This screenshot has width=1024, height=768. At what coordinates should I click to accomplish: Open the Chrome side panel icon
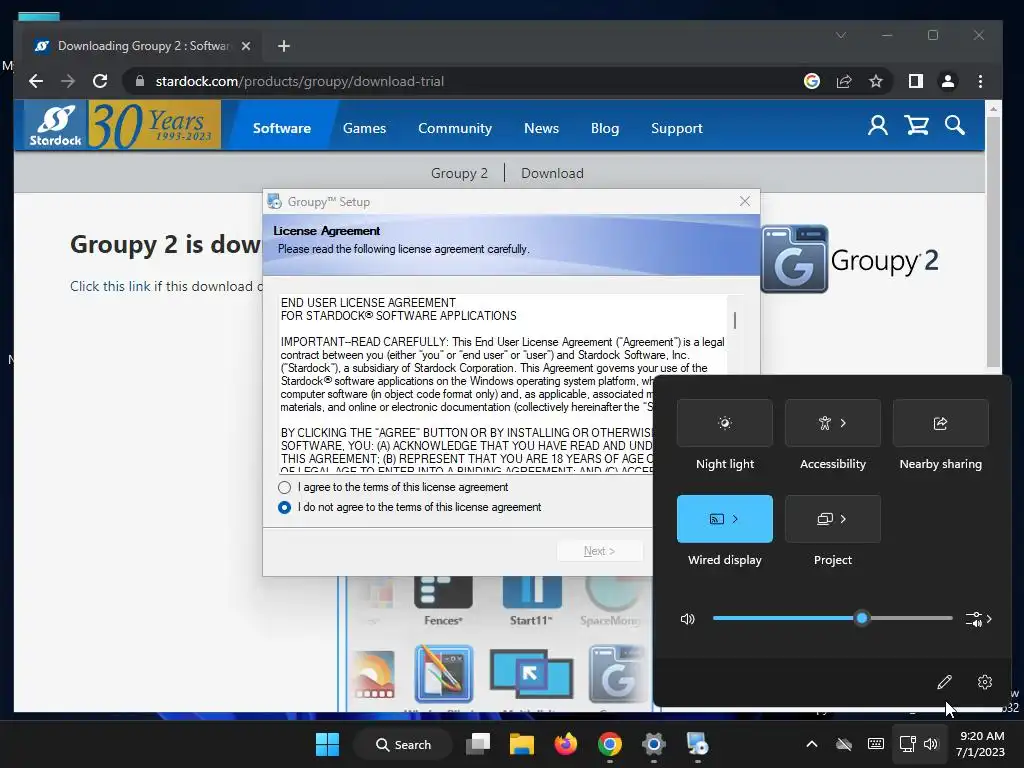click(x=916, y=81)
